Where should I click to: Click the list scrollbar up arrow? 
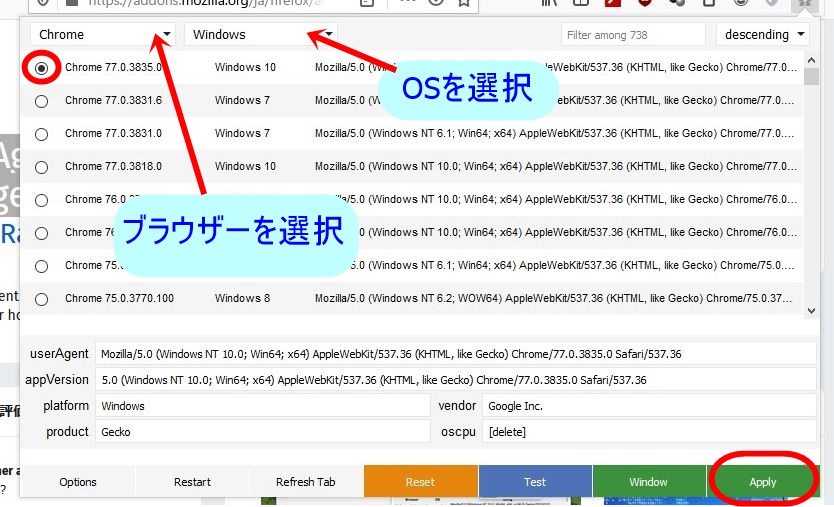tap(811, 61)
